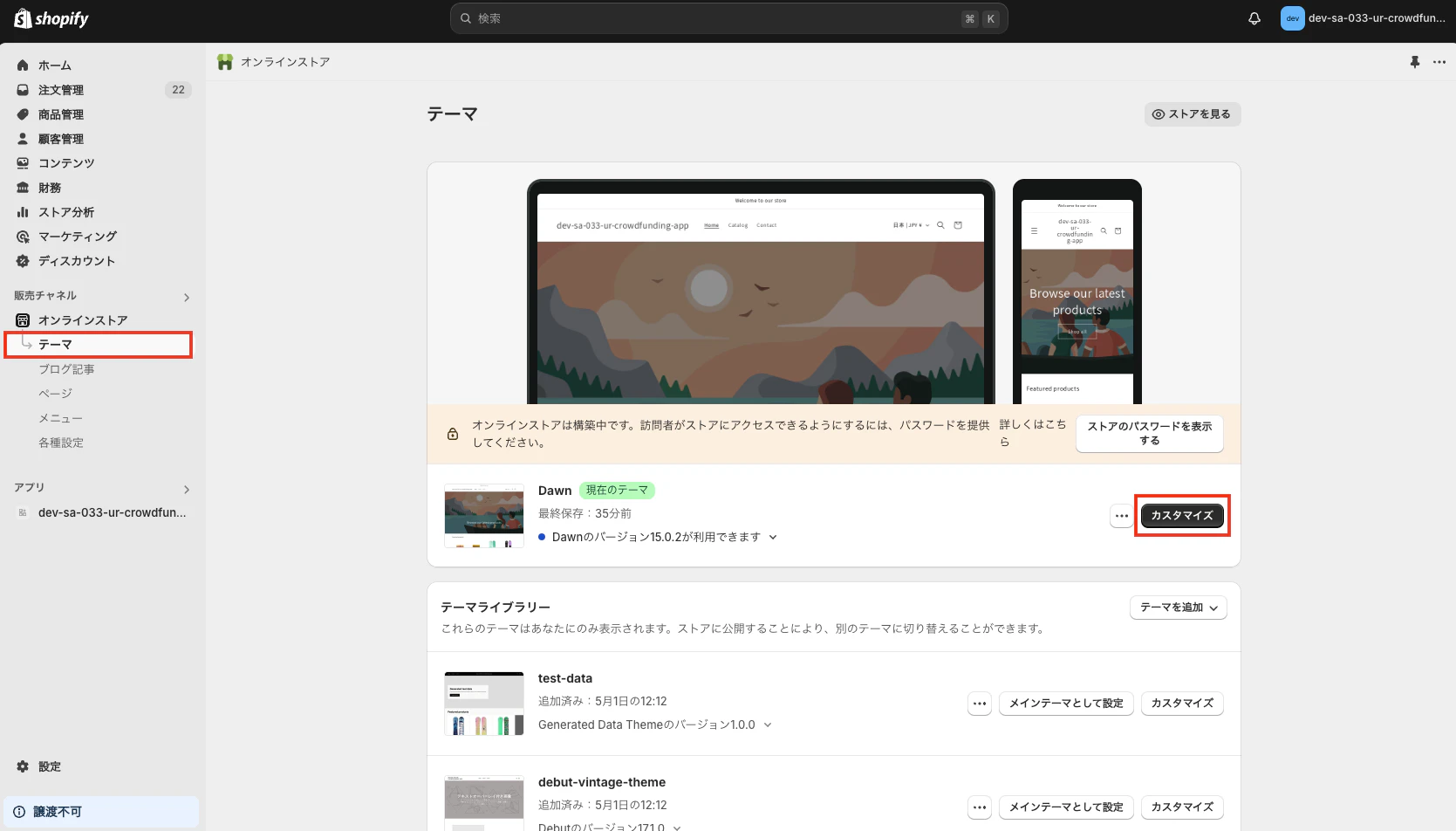Open the 商品管理 (Products) sidebar icon
Screen dimensions: 1456x831
point(21,113)
